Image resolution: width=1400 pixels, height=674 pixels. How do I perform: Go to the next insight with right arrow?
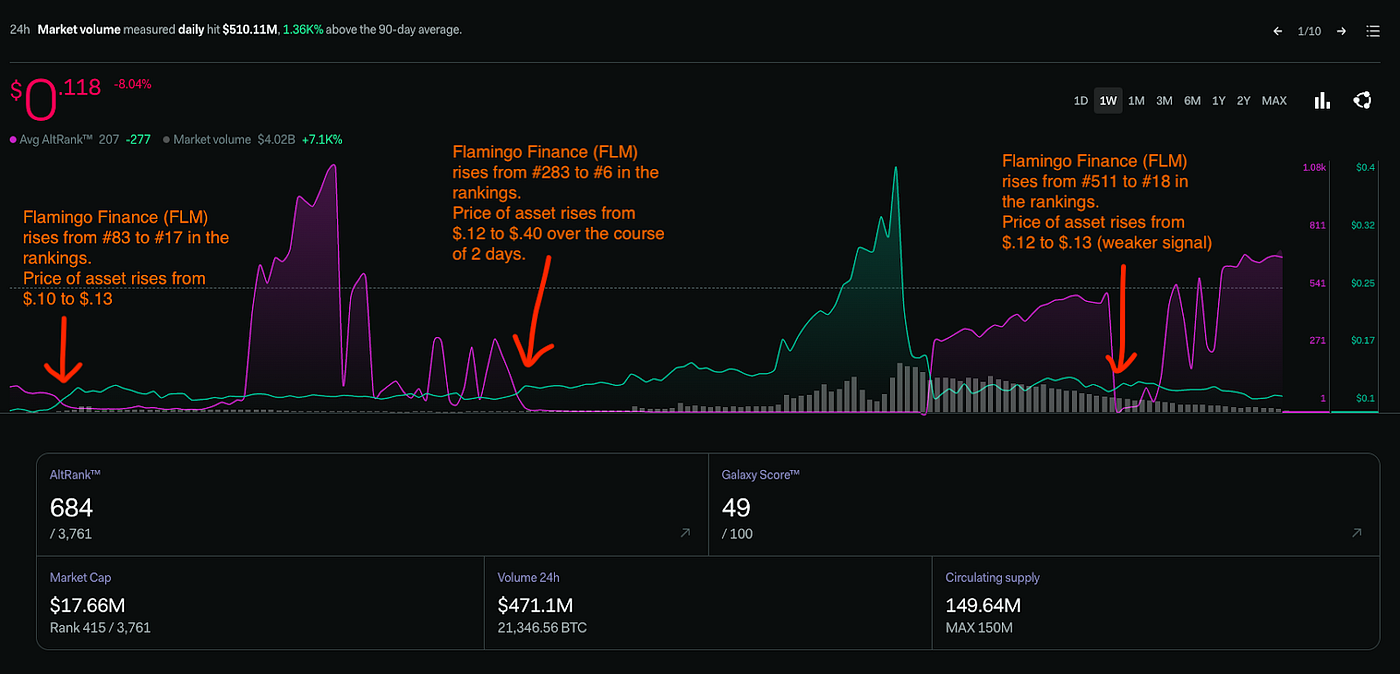pos(1341,31)
